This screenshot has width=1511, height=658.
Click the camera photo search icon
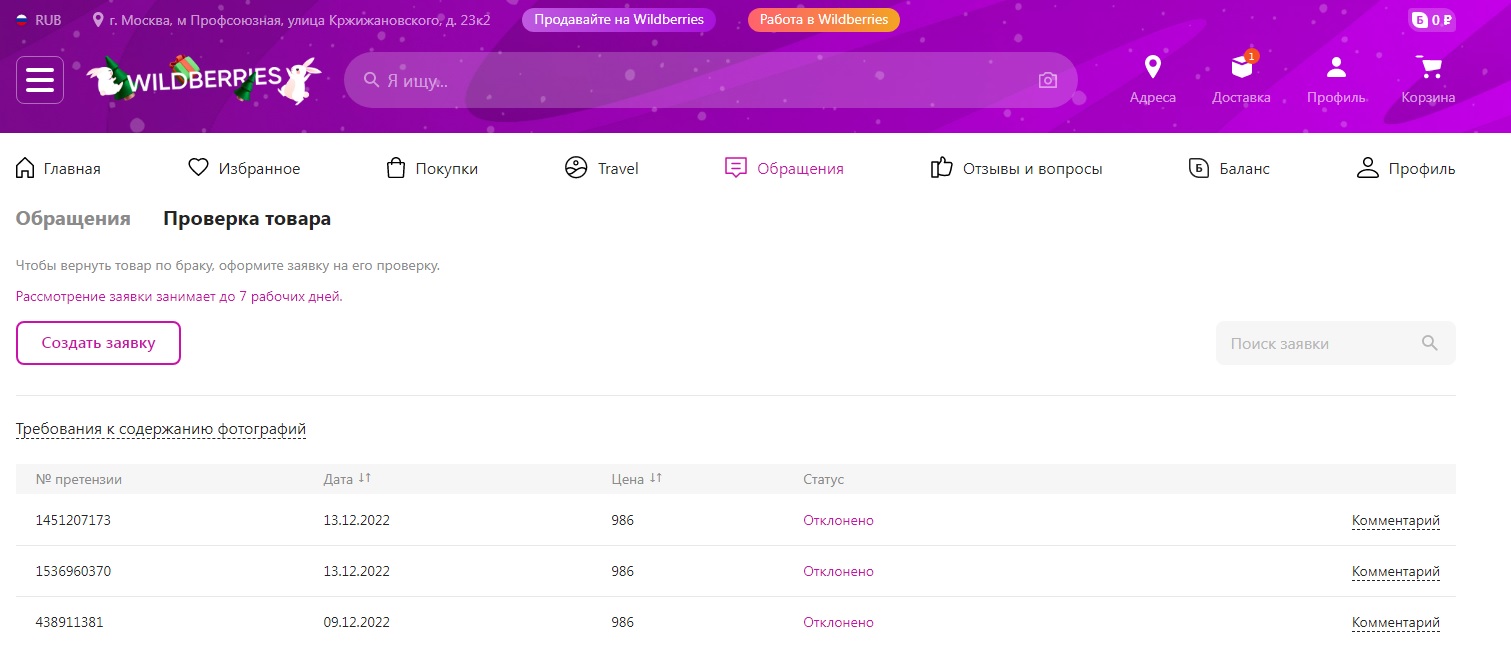[1047, 80]
